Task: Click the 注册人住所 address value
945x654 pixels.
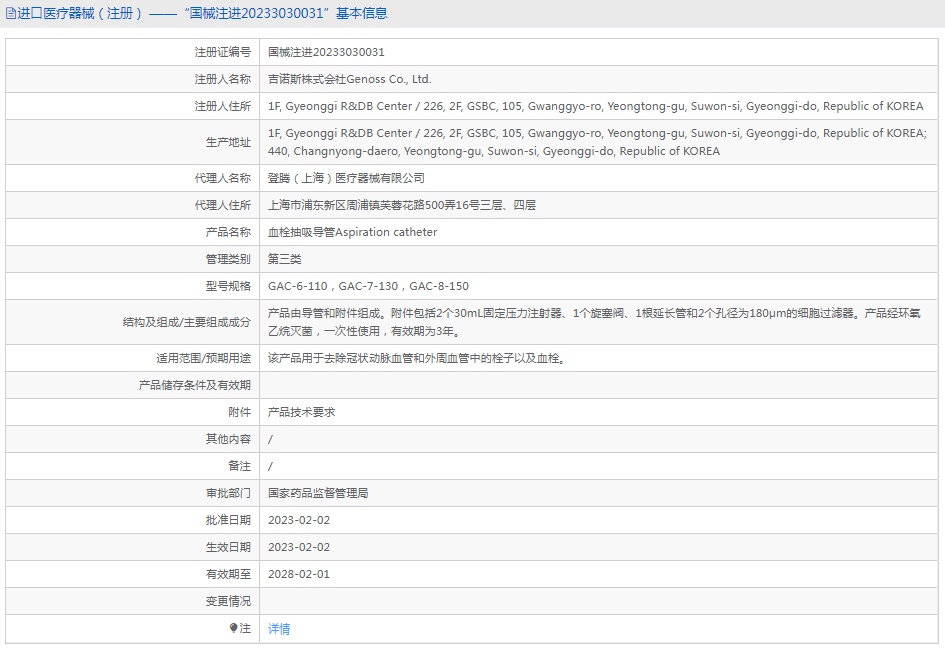Action: (x=595, y=106)
